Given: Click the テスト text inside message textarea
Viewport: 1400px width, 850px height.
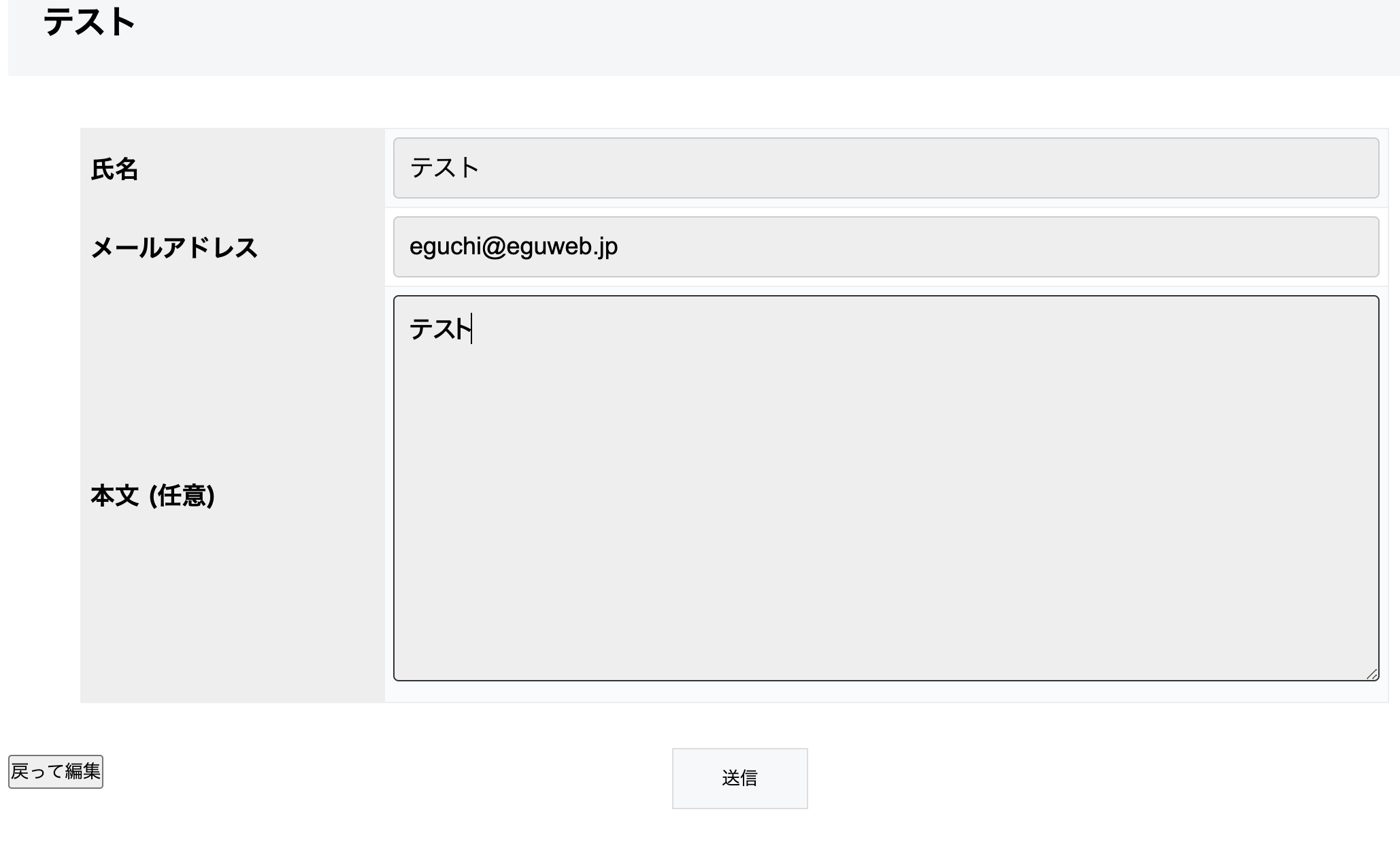Looking at the screenshot, I should pos(439,330).
